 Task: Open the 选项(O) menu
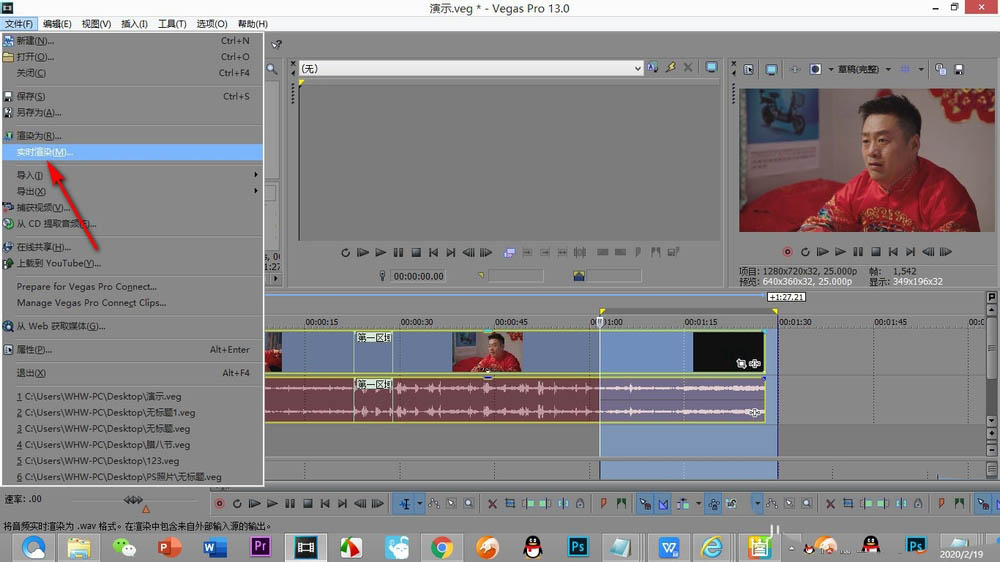pos(212,24)
